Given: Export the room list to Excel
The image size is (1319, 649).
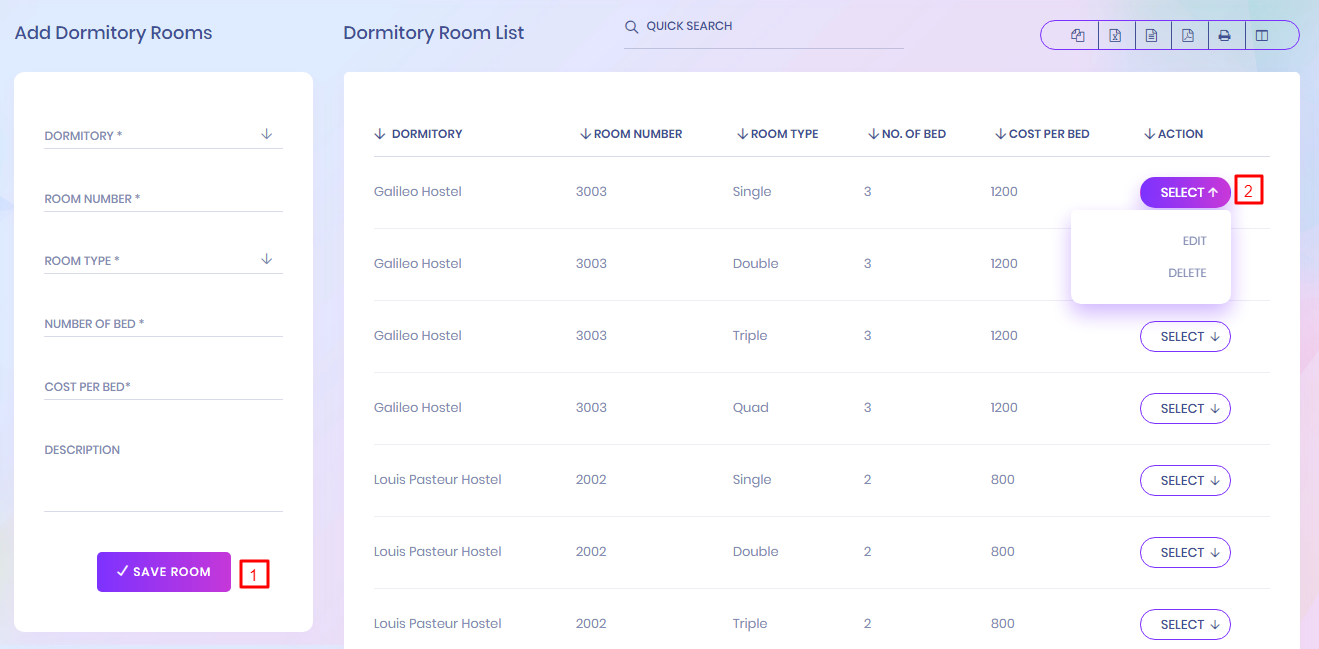Looking at the screenshot, I should point(1115,36).
